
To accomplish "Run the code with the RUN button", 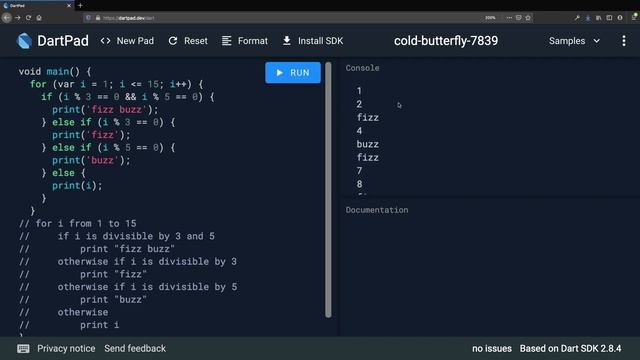I will (293, 73).
